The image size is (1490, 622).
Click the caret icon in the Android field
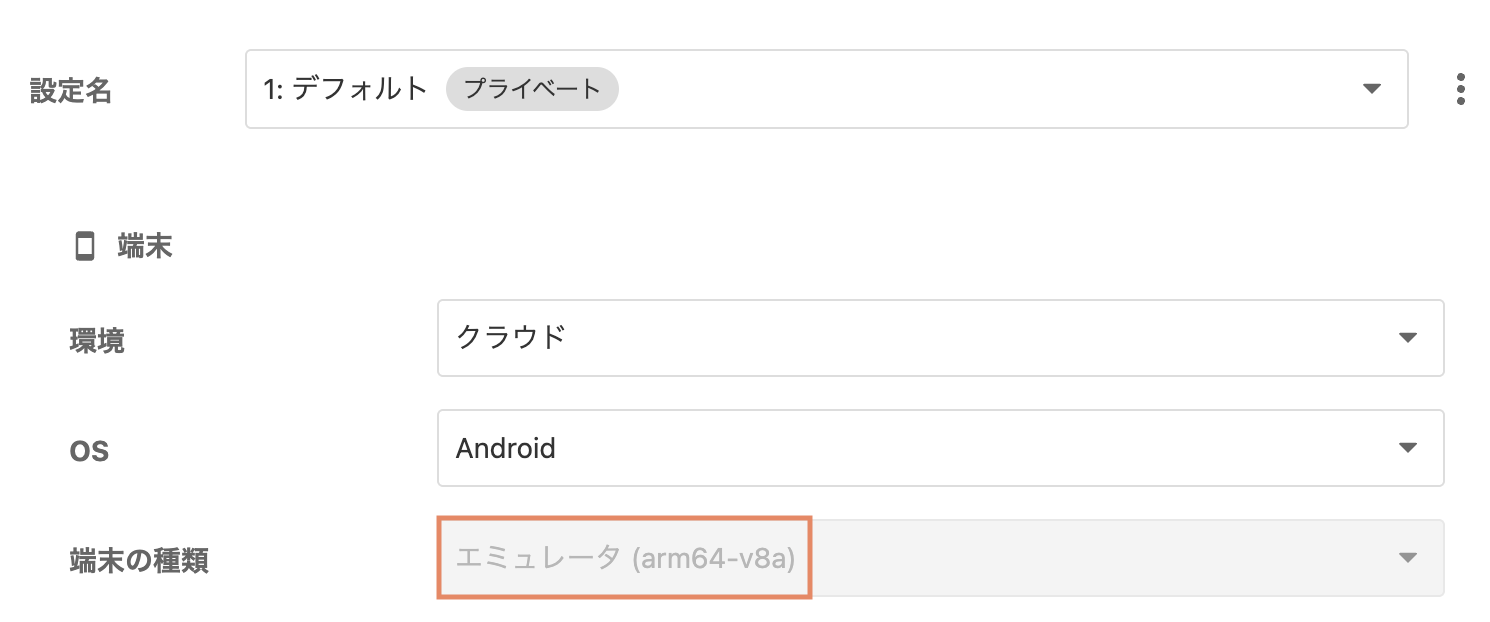click(x=1408, y=447)
